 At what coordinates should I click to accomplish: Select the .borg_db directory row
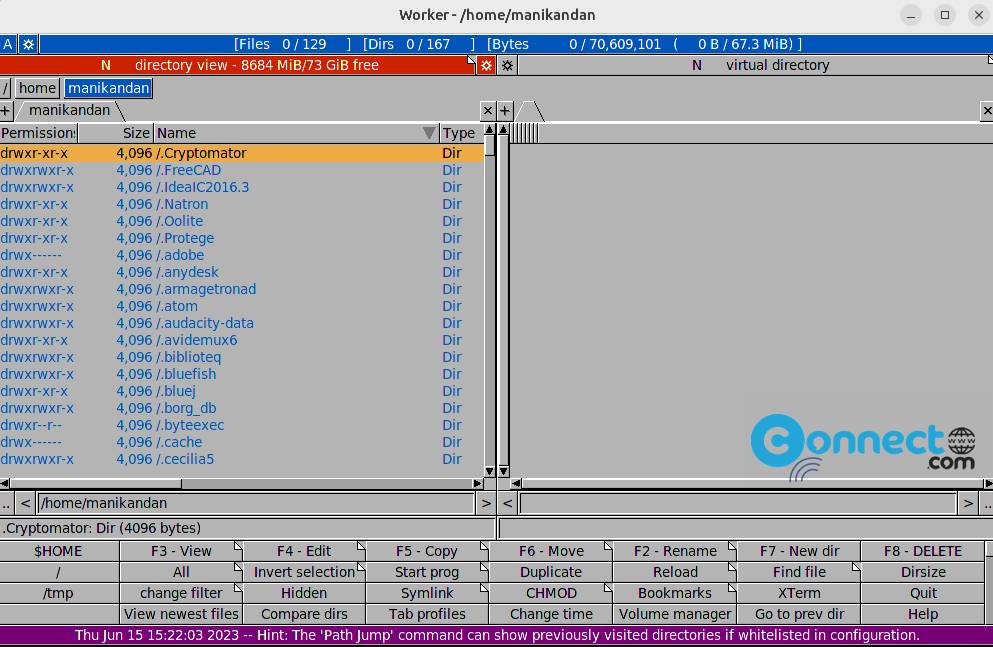coord(241,408)
